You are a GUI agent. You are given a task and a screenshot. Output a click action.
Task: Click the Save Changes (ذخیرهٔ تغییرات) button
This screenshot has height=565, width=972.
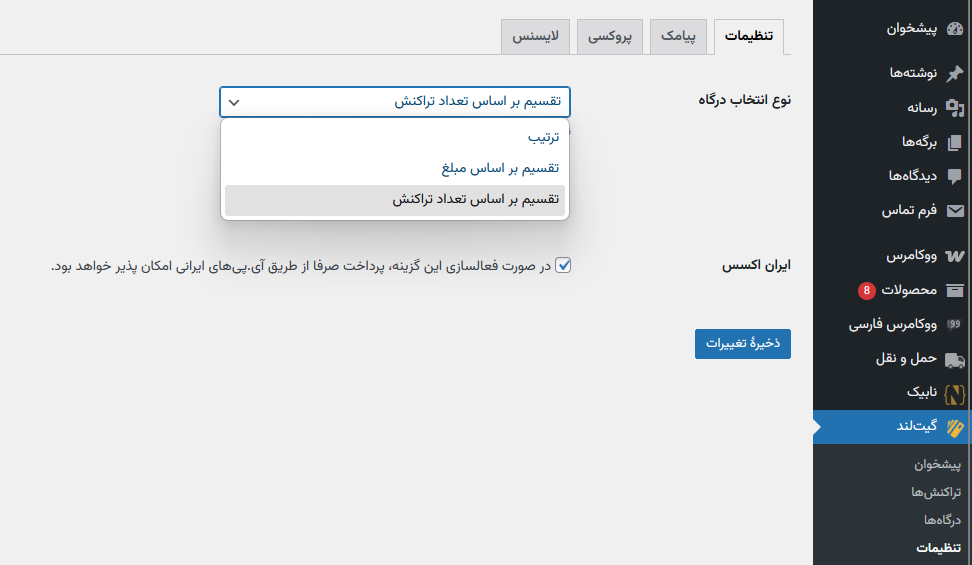[742, 343]
